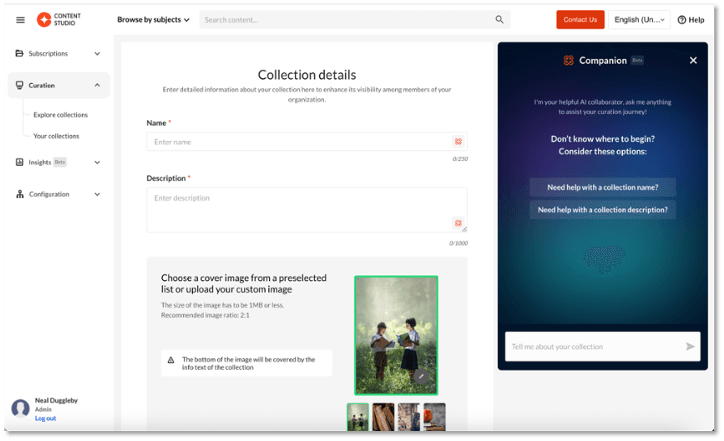Open the Browse by subjects dropdown

[153, 20]
